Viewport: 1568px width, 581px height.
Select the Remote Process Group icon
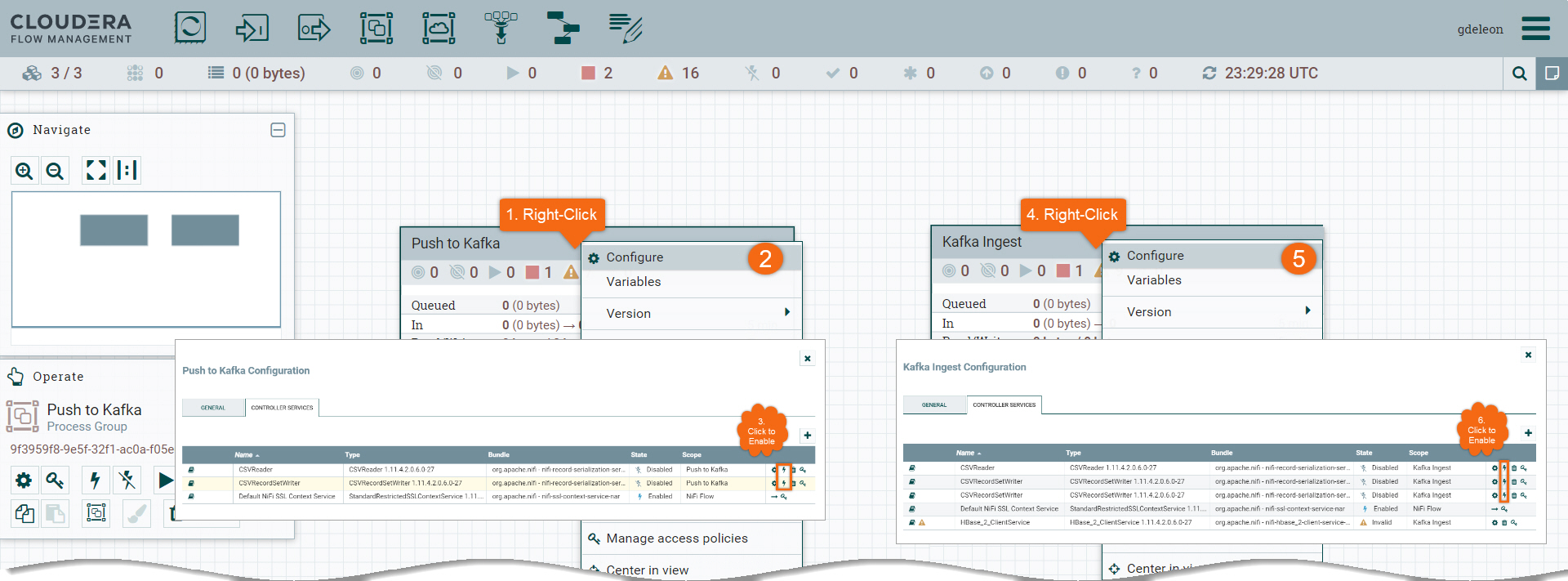pyautogui.click(x=439, y=28)
